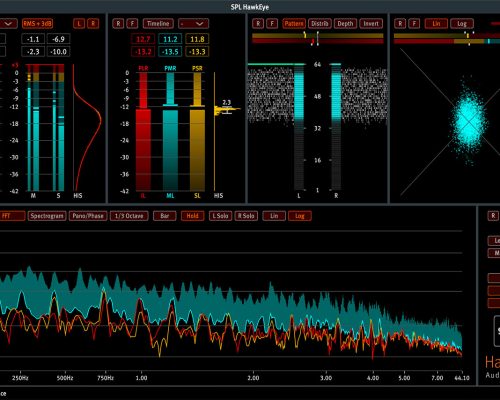Screen dimensions: 500x400
Task: Switch analyzer to Spectrogram
Action: tap(47, 216)
